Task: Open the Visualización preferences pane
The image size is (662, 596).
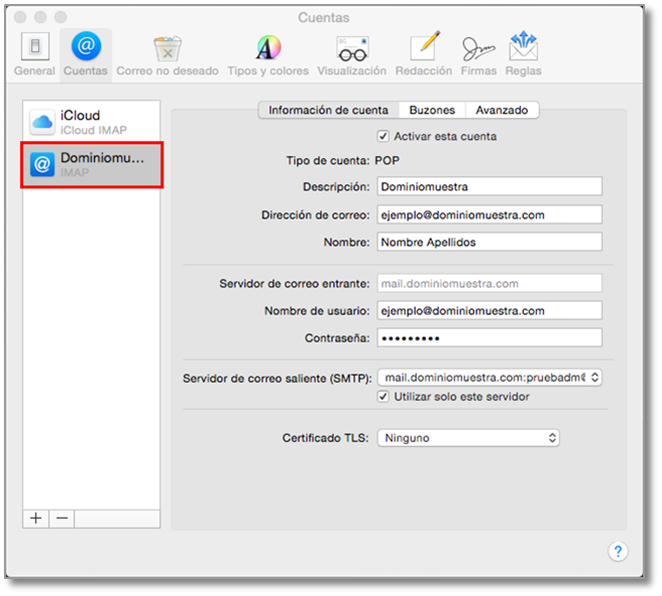Action: pyautogui.click(x=352, y=55)
